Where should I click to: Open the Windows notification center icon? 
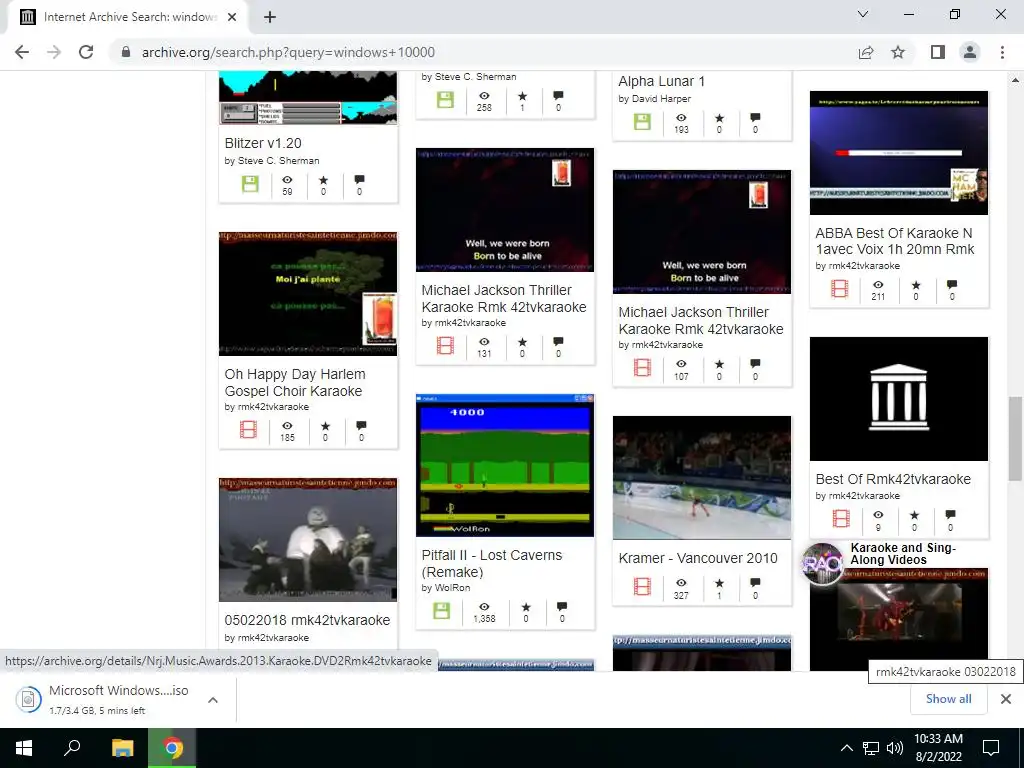tap(991, 748)
